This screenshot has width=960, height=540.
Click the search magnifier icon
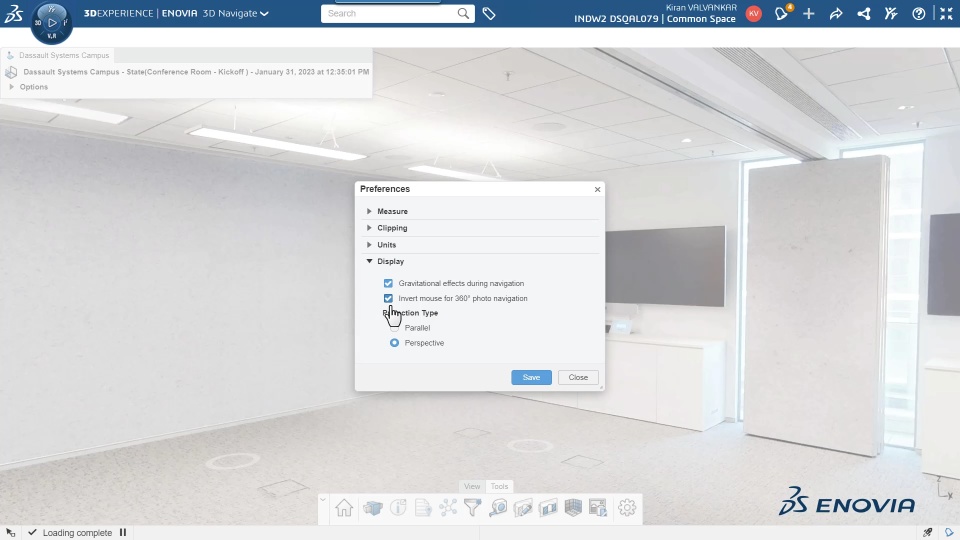(463, 13)
